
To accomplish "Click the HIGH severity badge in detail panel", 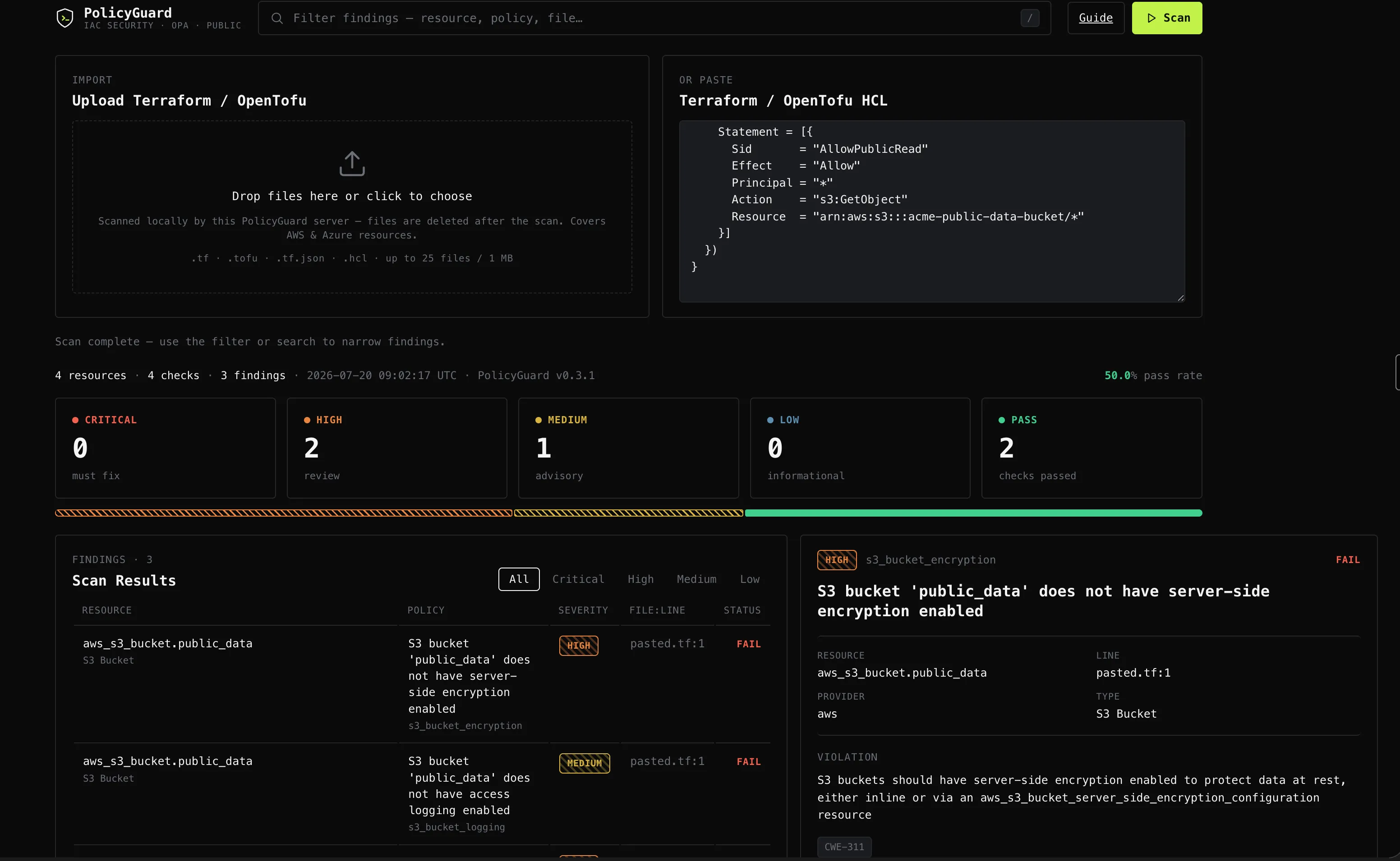I will coord(837,560).
